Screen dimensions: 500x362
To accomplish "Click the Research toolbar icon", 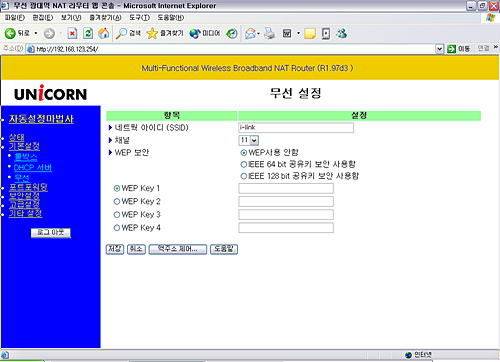I will coord(326,33).
